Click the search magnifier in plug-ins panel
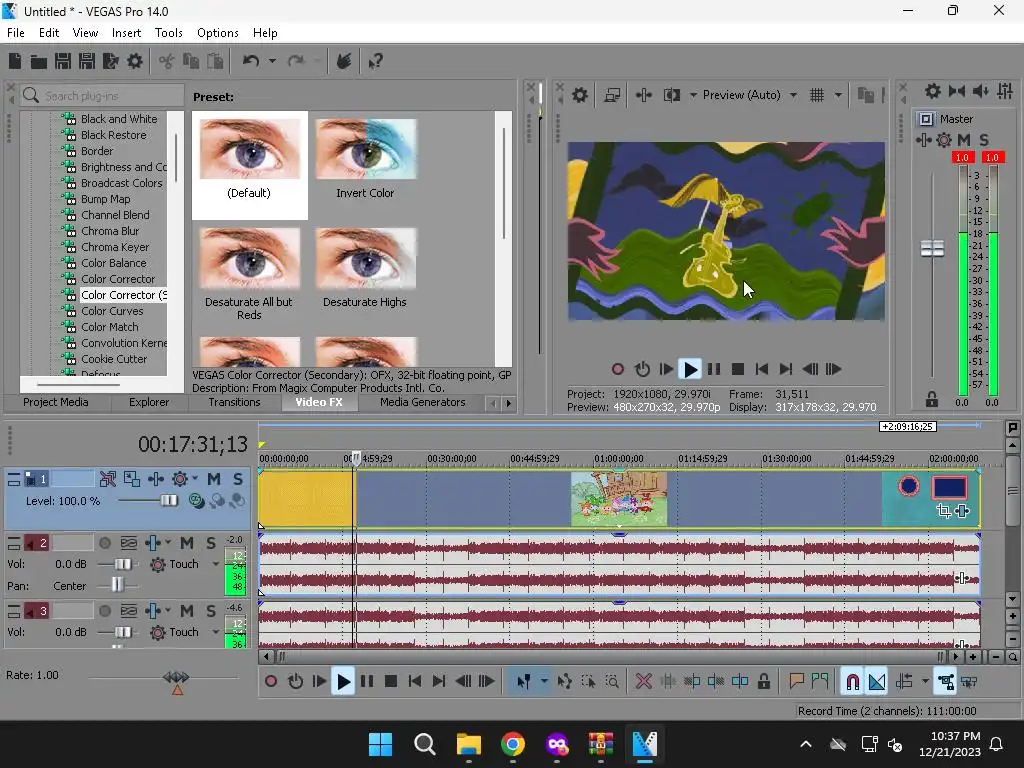 pyautogui.click(x=31, y=96)
